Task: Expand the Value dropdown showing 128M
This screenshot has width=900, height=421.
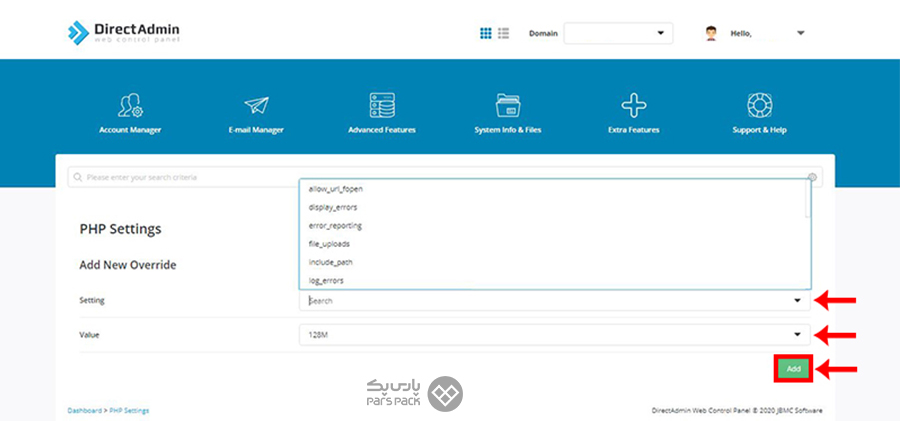Action: coord(554,335)
